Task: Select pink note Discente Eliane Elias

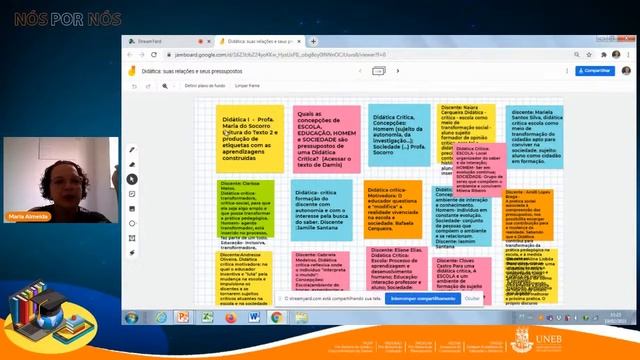Action: point(397,269)
